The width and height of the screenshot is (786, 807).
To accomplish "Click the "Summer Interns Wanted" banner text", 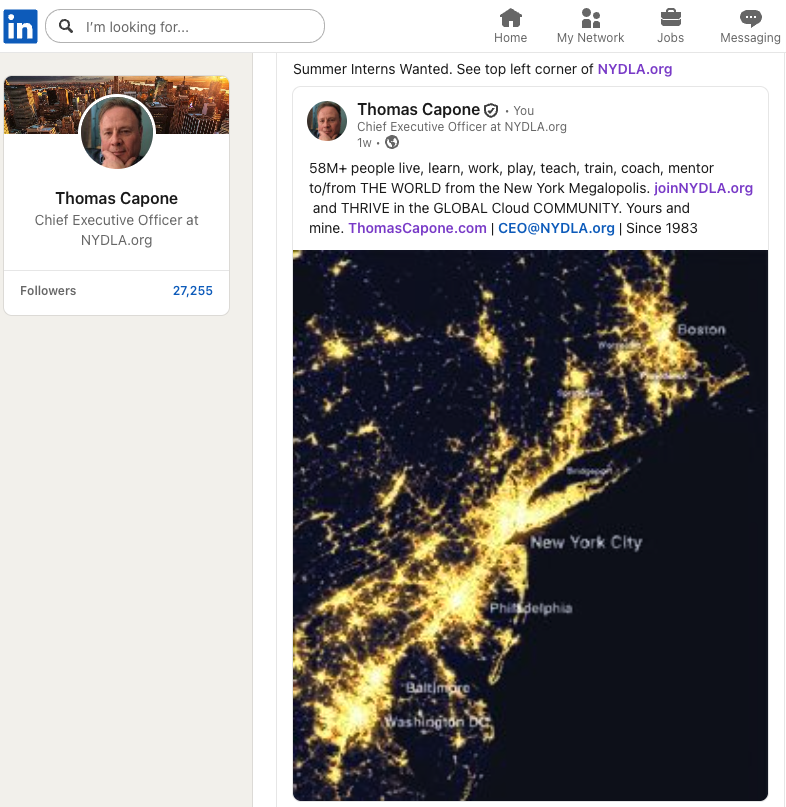I will 371,69.
